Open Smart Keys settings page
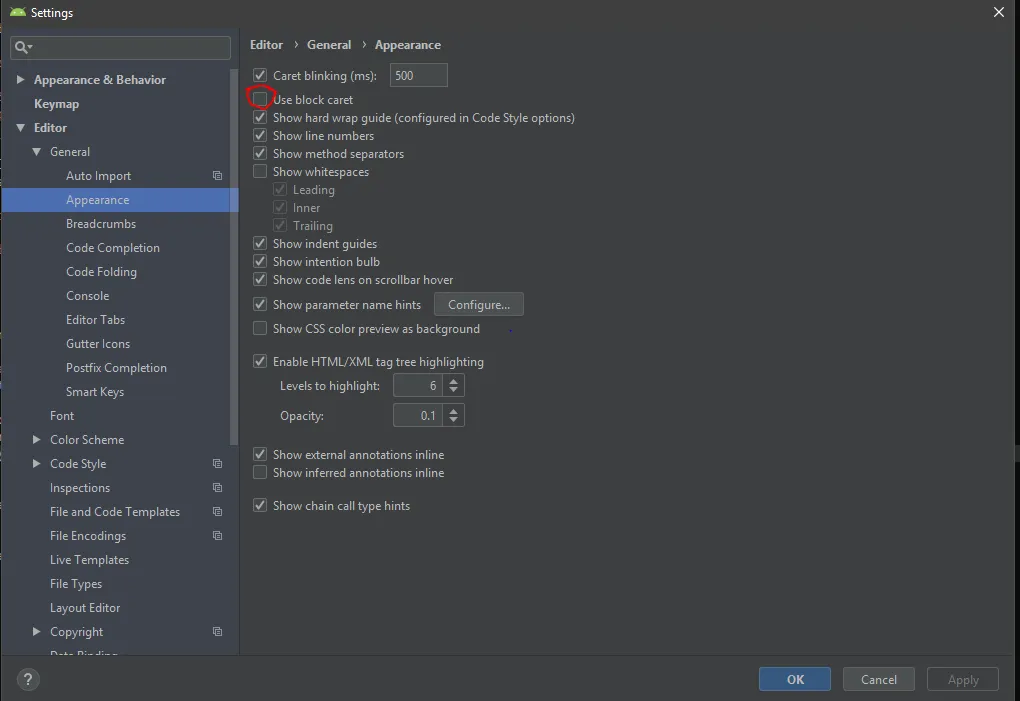 94,392
